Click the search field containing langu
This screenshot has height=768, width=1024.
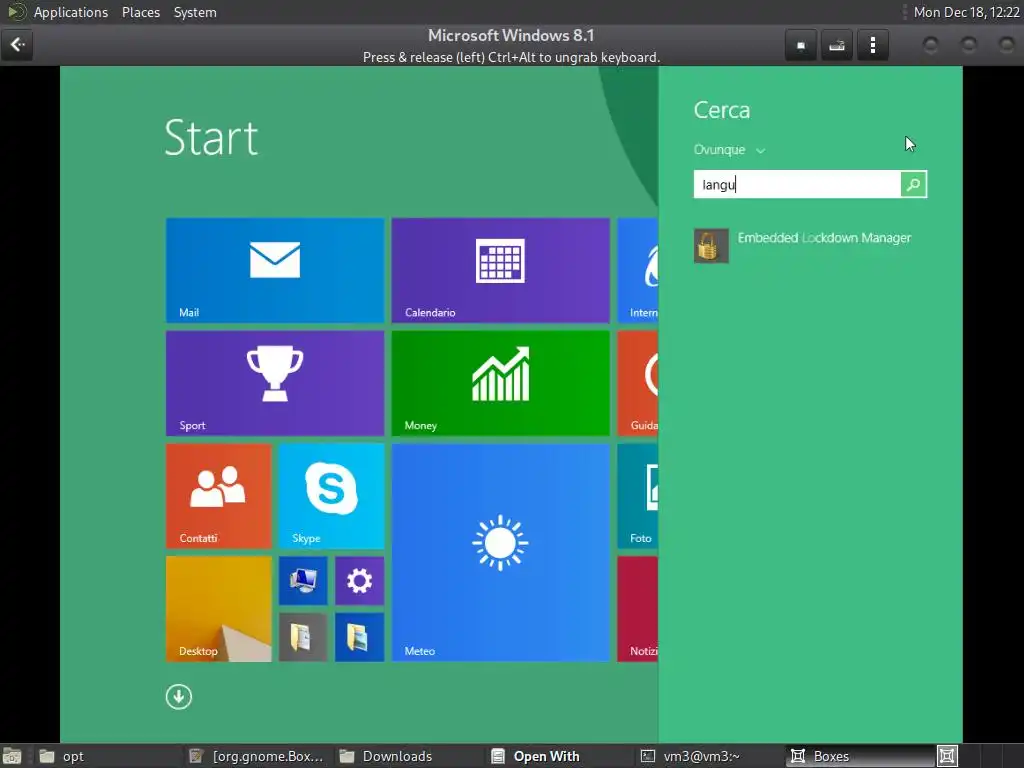(x=797, y=184)
